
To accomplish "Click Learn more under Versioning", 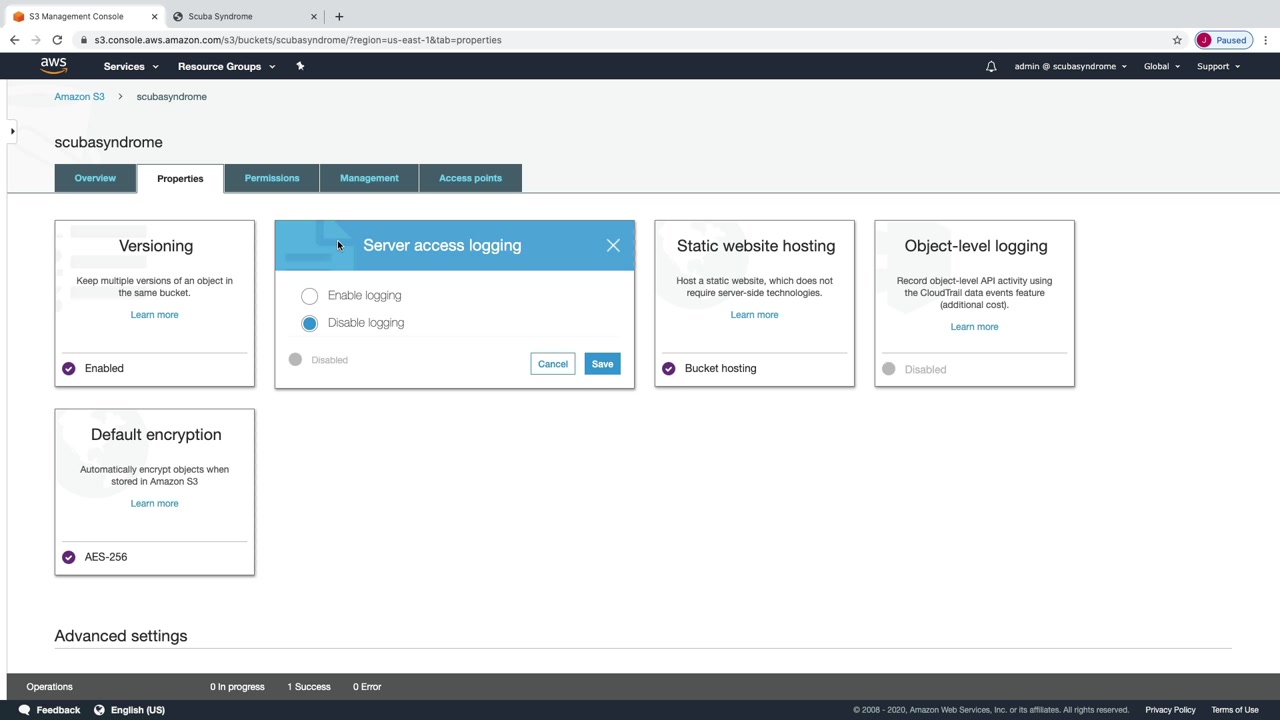I will click(x=154, y=315).
